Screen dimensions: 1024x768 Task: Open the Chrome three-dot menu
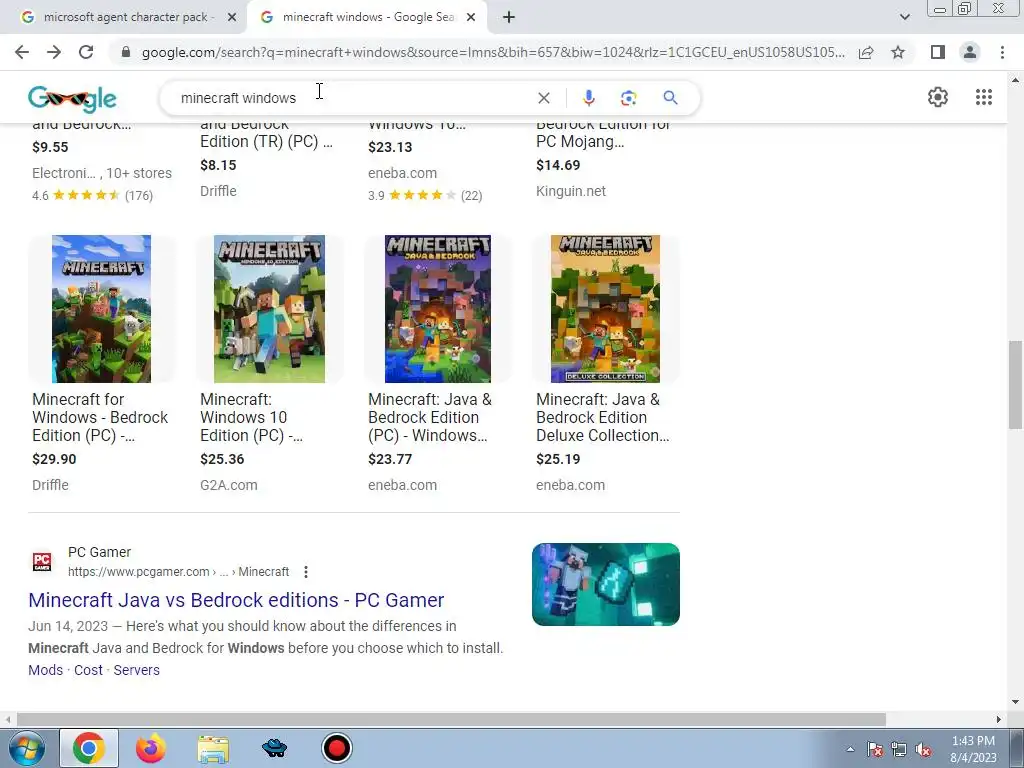coord(1002,52)
